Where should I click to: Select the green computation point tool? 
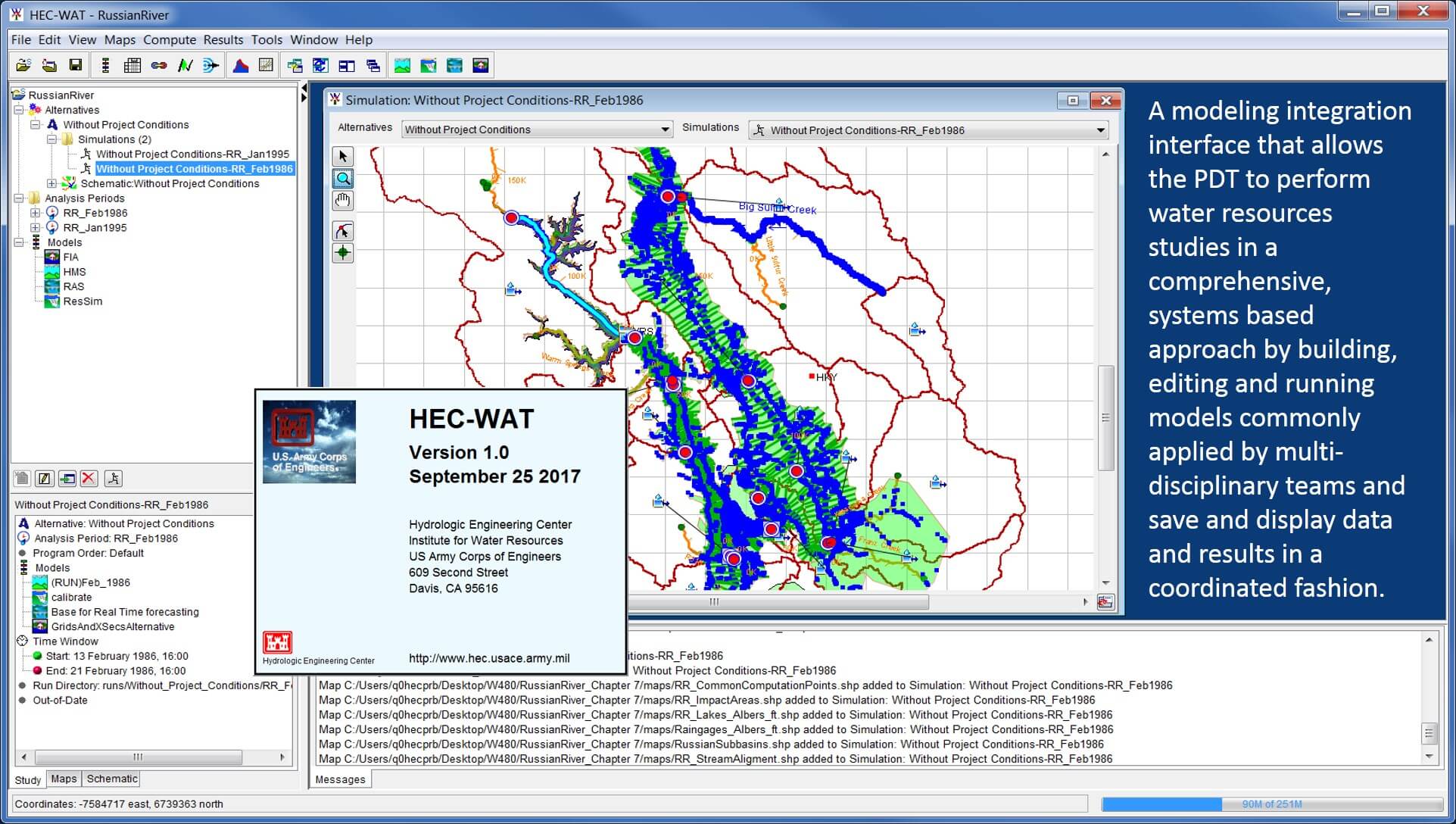[343, 253]
